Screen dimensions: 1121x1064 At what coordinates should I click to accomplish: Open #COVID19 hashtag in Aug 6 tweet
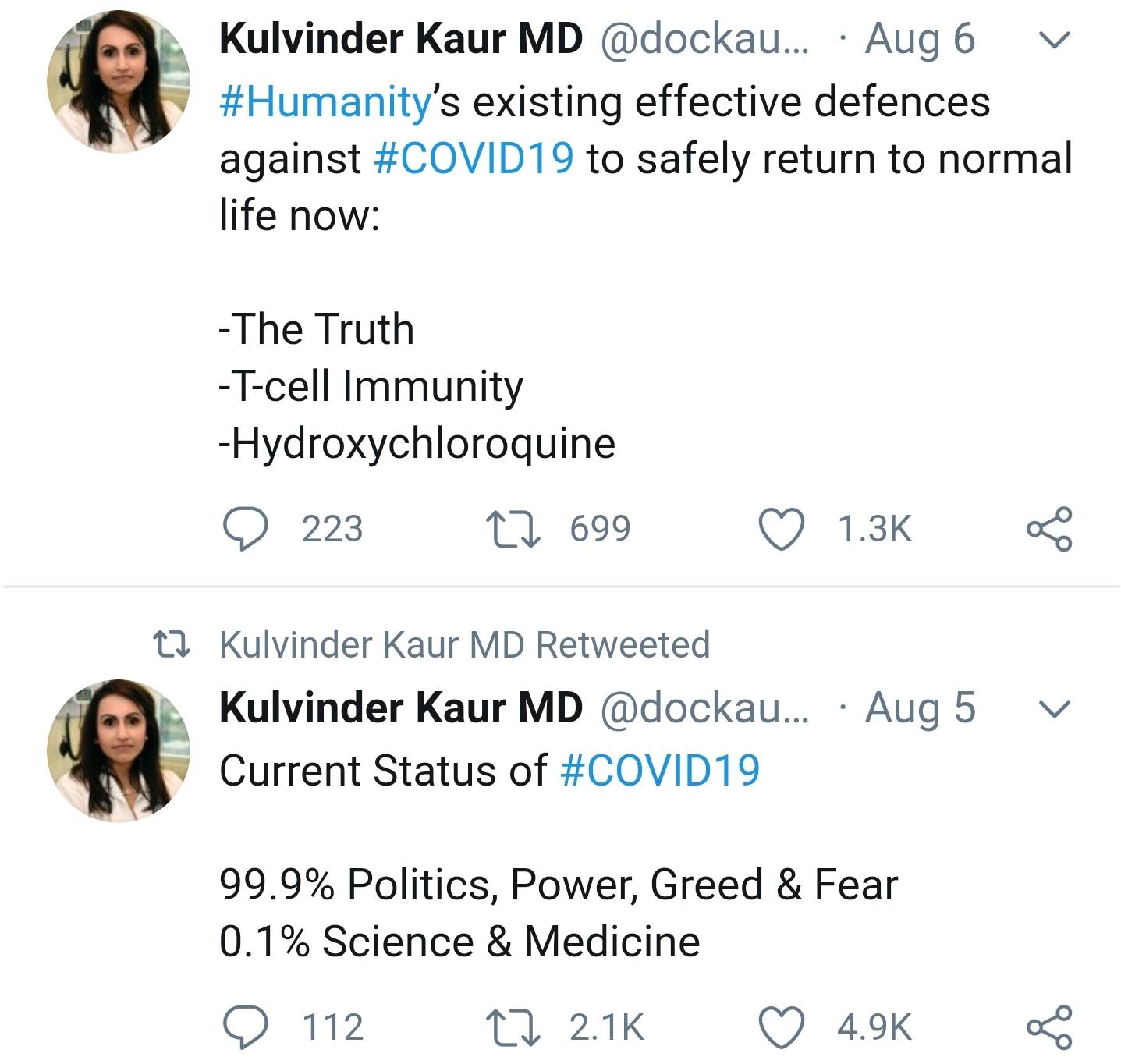coord(474,158)
